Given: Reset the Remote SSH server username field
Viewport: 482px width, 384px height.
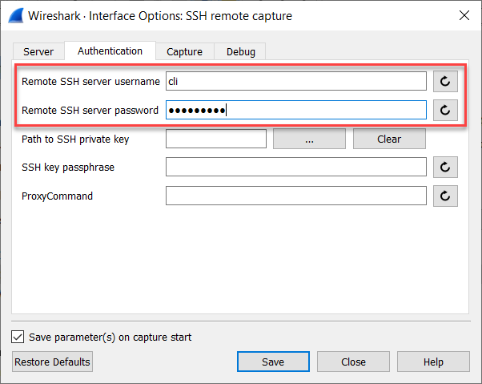Looking at the screenshot, I should click(x=445, y=81).
